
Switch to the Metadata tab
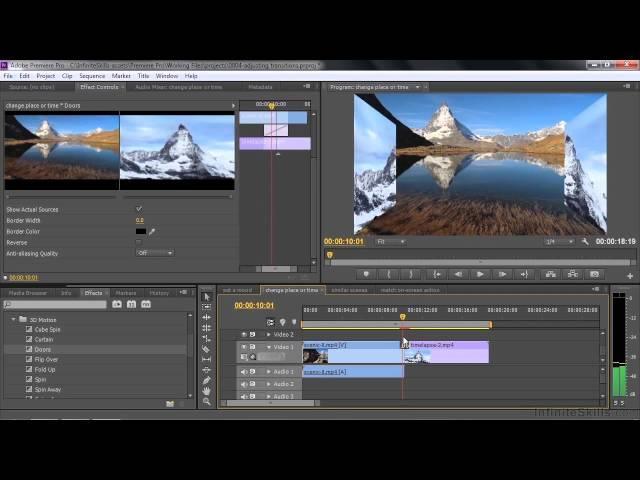pos(260,87)
